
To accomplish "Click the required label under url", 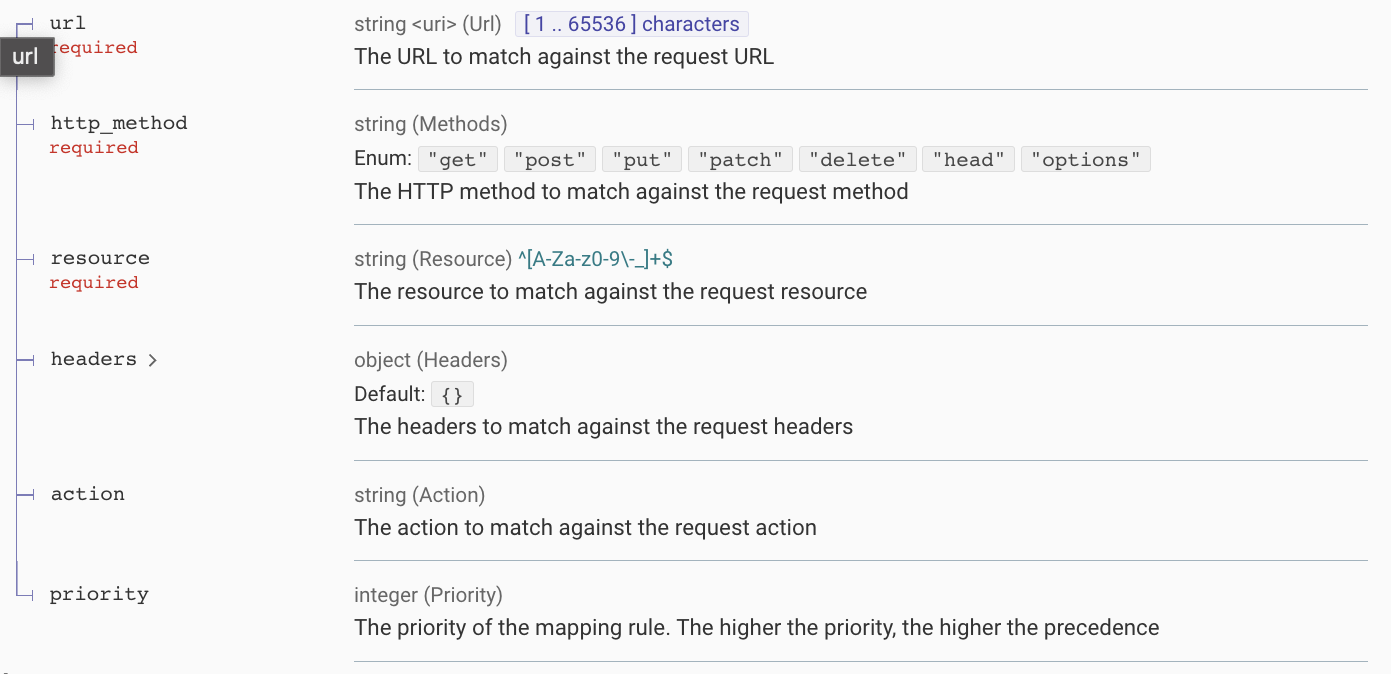I will click(x=93, y=47).
